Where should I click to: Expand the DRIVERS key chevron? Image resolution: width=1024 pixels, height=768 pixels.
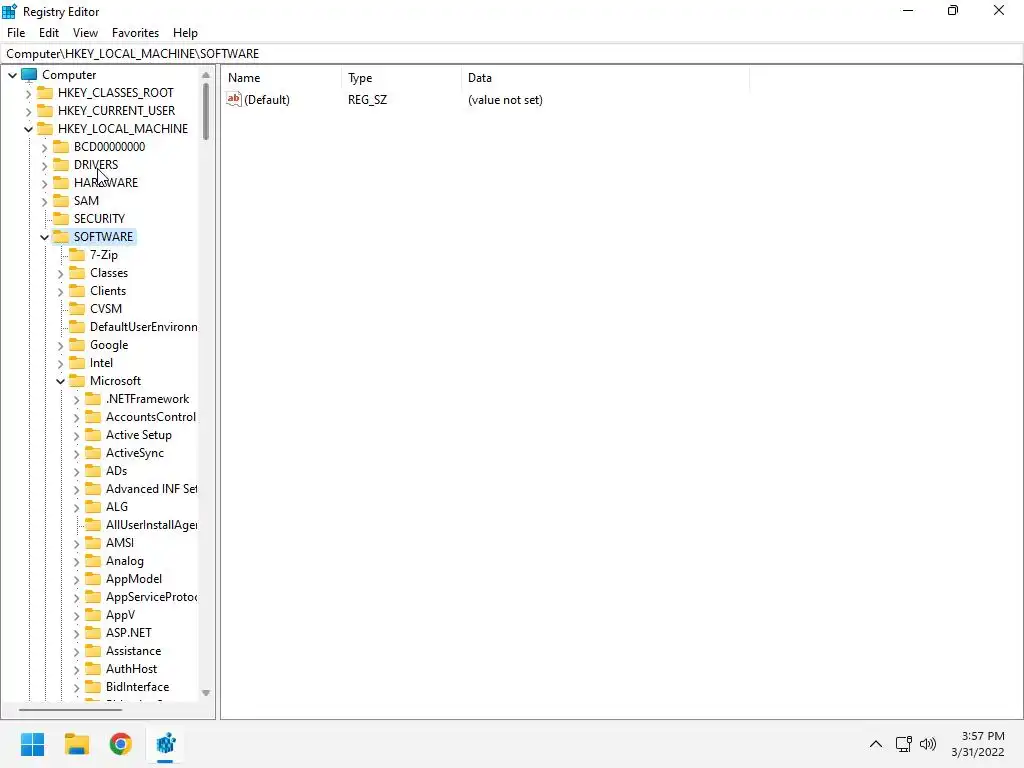point(44,165)
